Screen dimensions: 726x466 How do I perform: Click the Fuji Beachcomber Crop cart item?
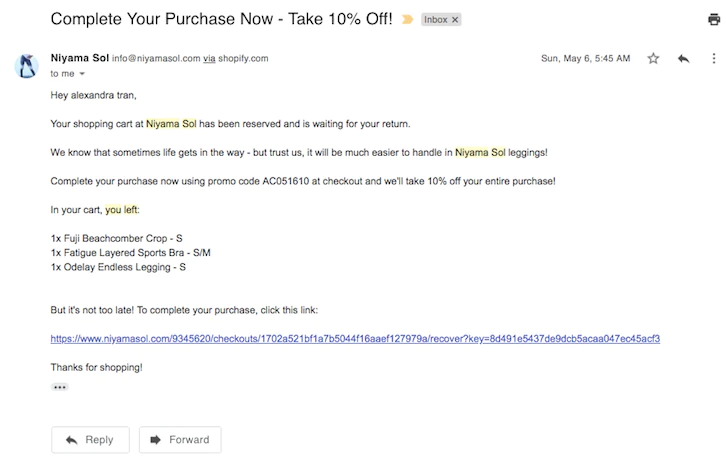(118, 238)
